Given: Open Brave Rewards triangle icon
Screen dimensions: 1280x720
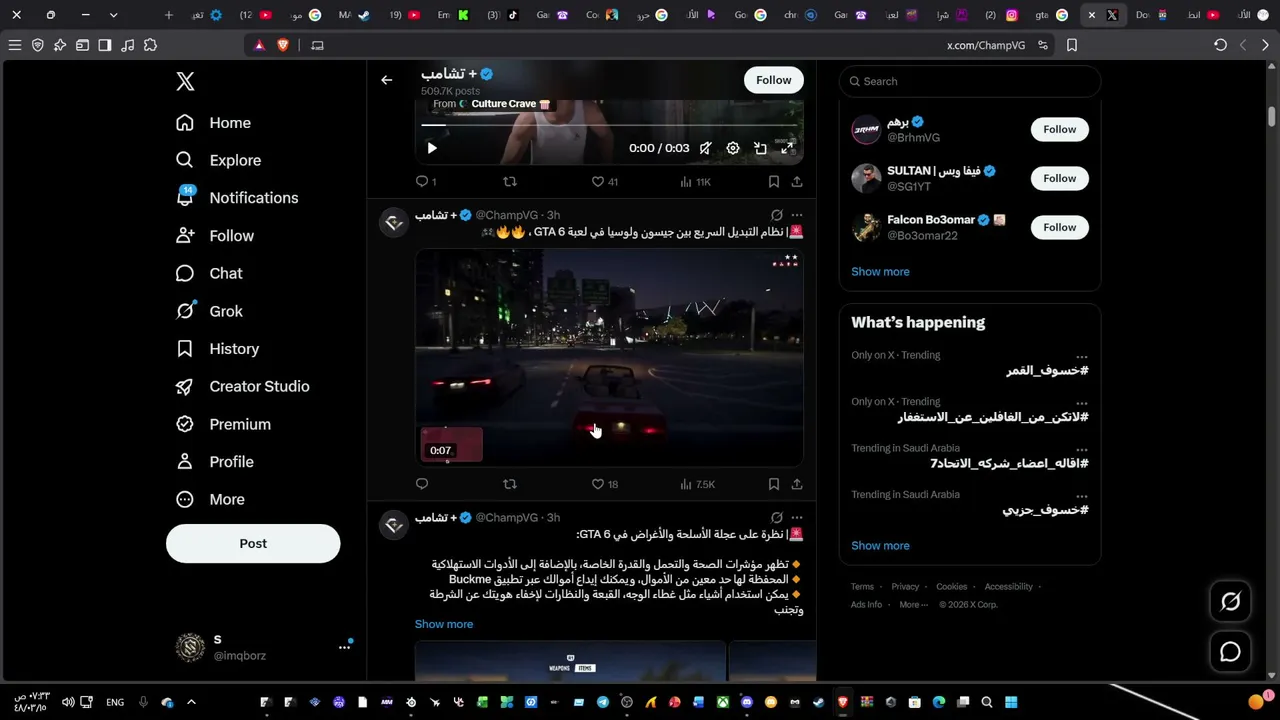Looking at the screenshot, I should pyautogui.click(x=260, y=45).
